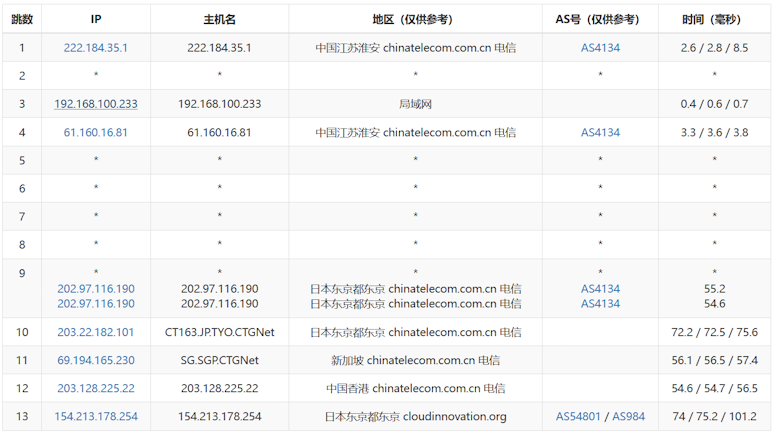Click the 新加坡 chinatelecom.com.cn 电信 region cell

(x=415, y=360)
